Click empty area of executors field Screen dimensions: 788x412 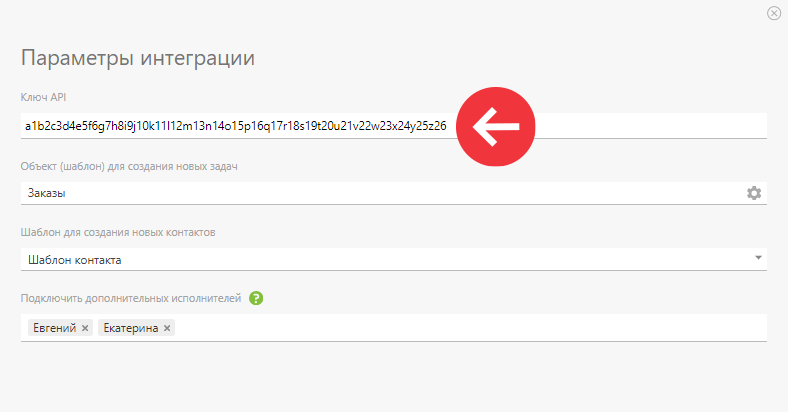tap(470, 328)
